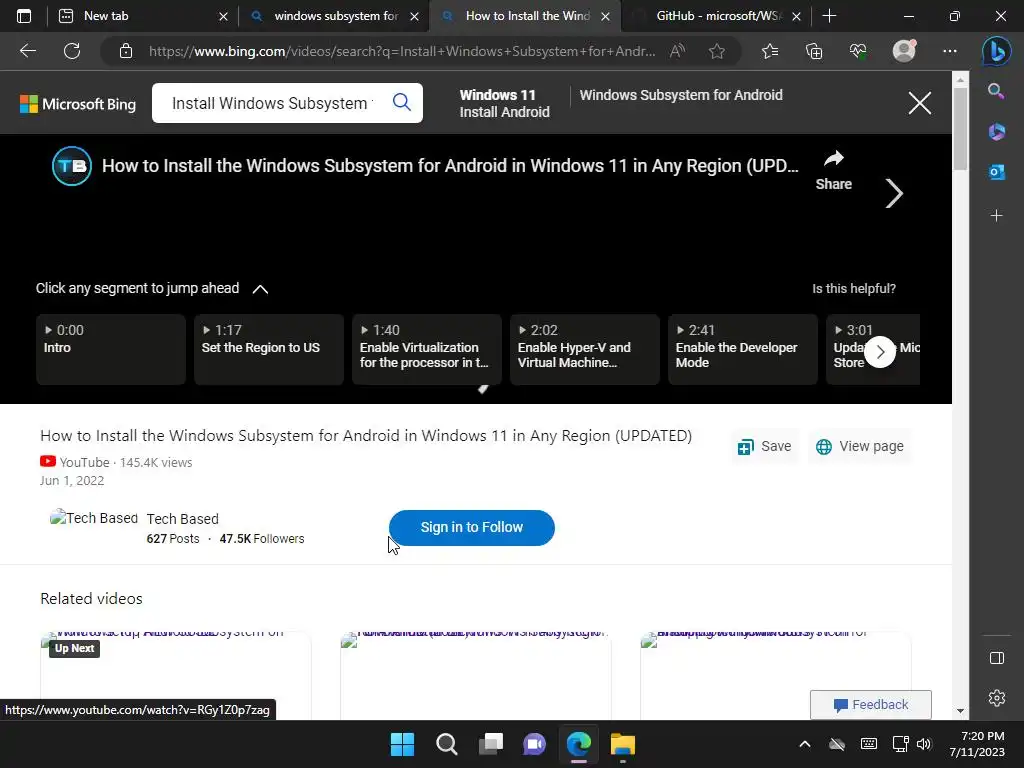
Task: Open Windows Start menu
Action: pos(402,744)
